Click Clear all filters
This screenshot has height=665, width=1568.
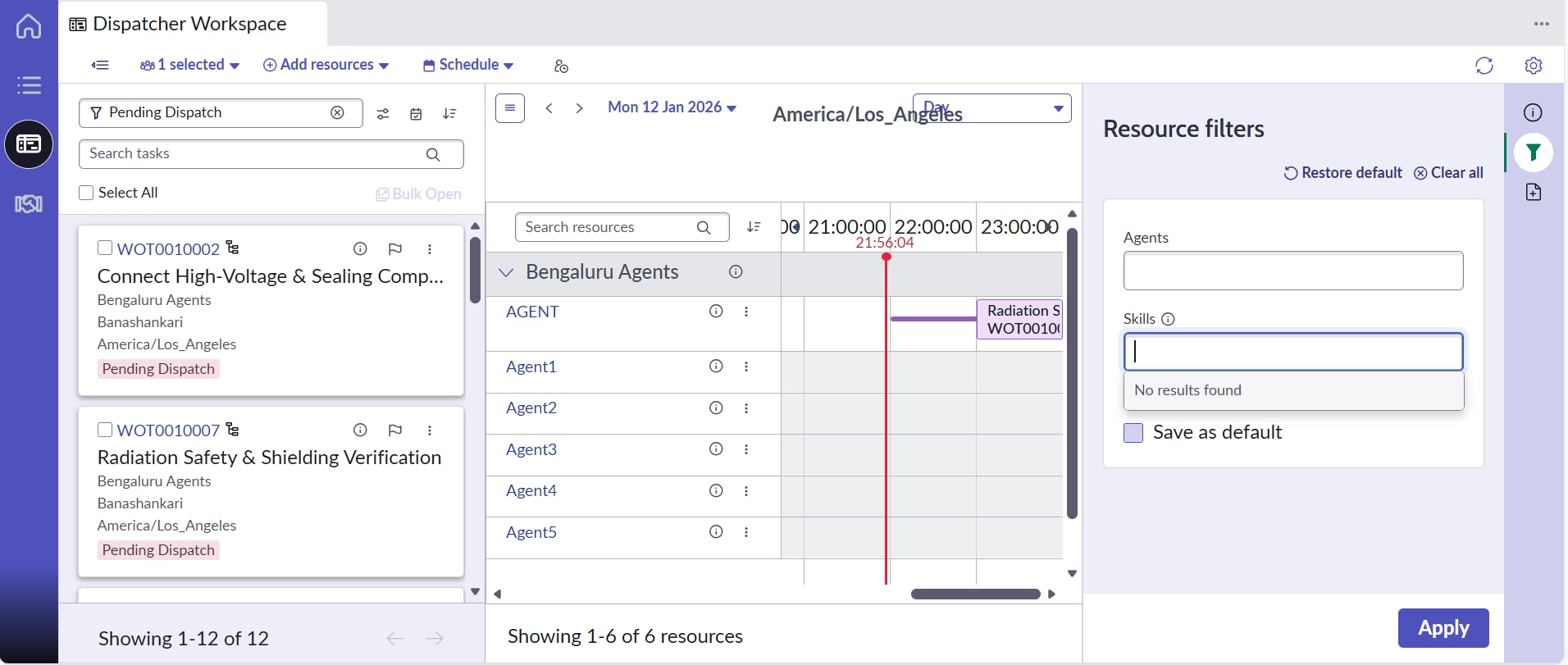coord(1448,173)
